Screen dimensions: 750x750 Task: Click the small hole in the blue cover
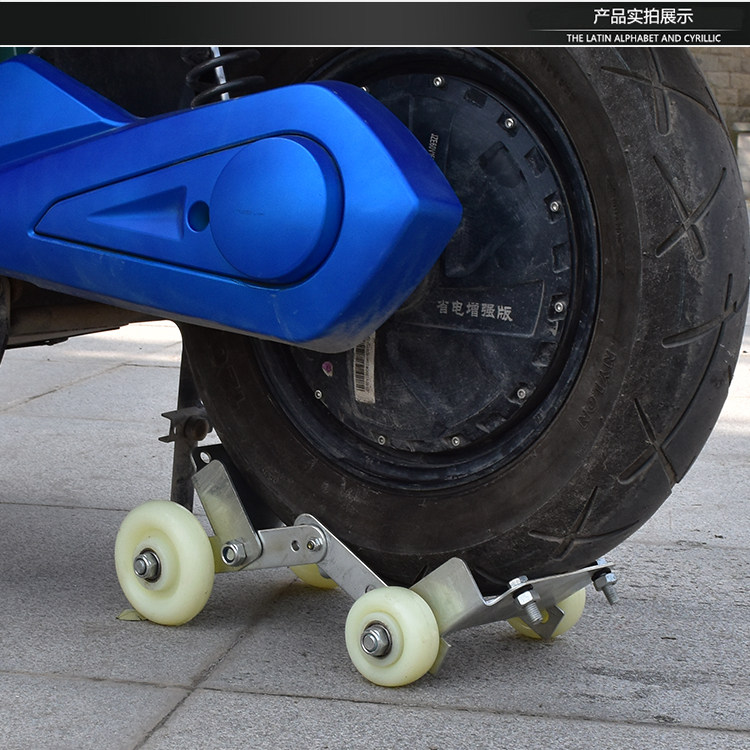pos(198,215)
